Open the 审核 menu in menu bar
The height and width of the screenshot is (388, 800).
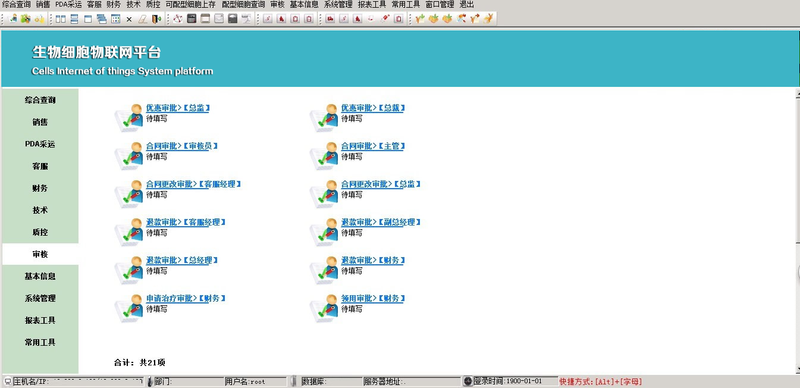pos(277,4)
